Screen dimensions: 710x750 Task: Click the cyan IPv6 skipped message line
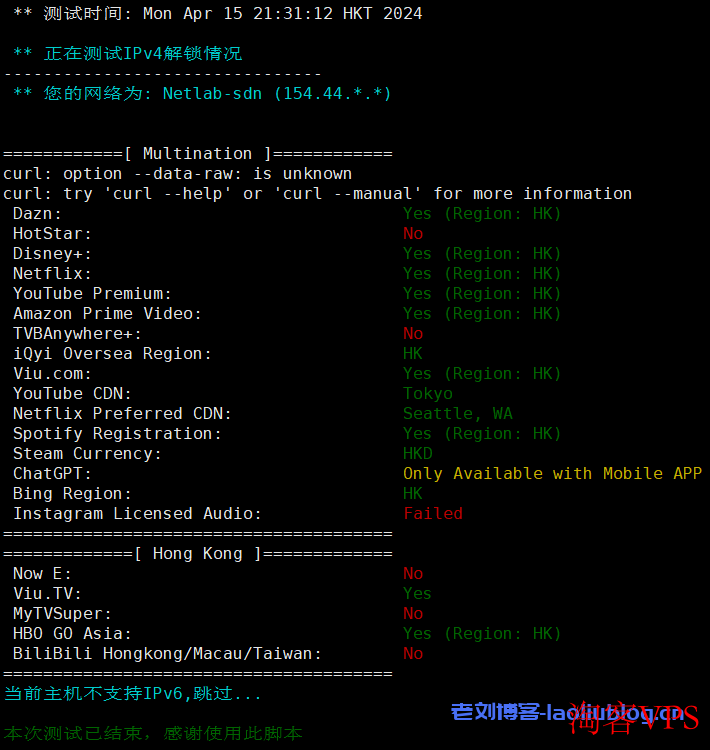click(x=133, y=694)
